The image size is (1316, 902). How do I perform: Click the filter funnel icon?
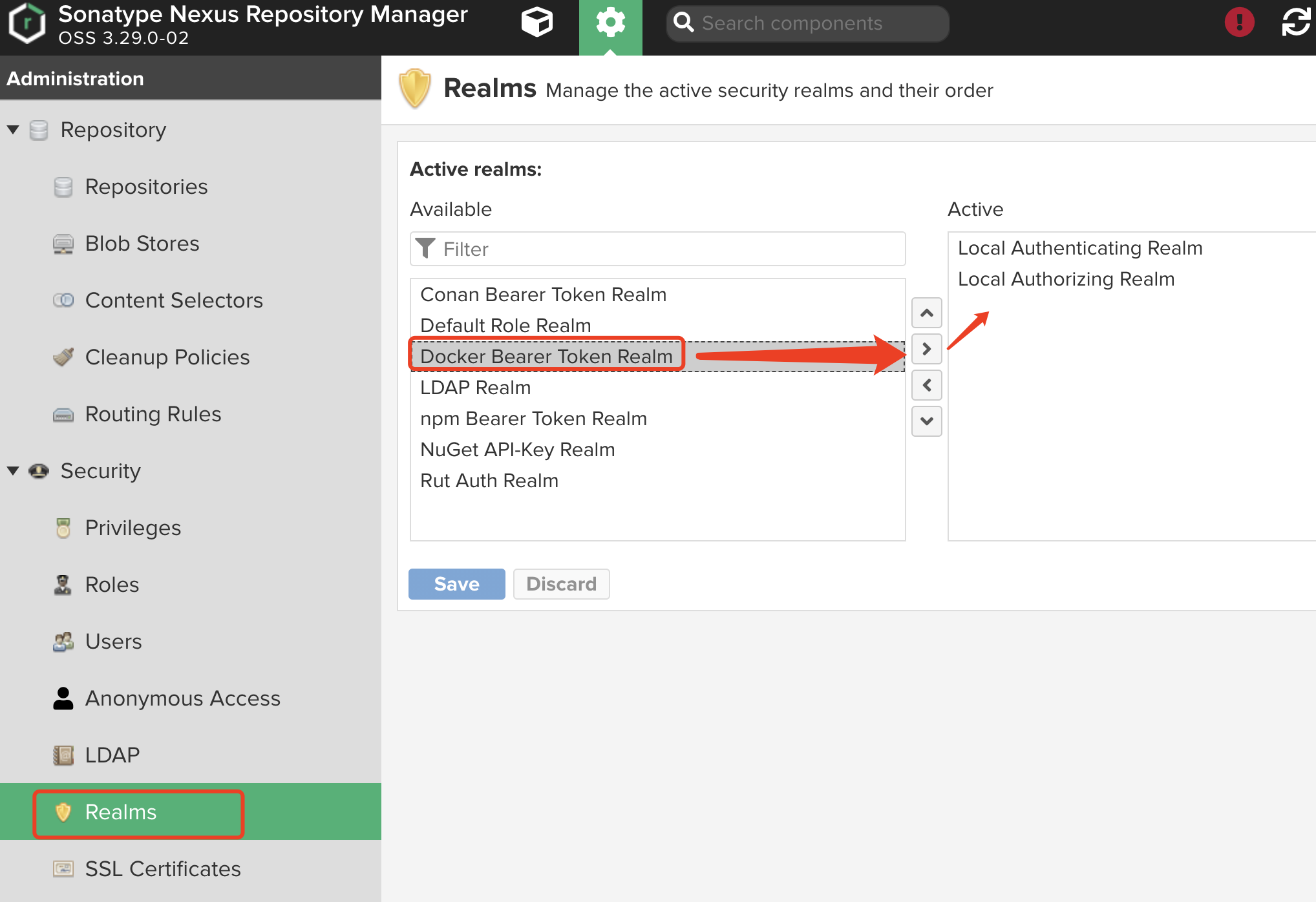pyautogui.click(x=425, y=248)
